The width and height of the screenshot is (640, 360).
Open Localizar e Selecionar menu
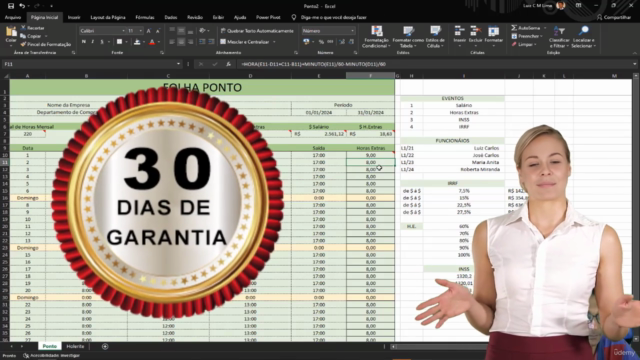[x=583, y=37]
